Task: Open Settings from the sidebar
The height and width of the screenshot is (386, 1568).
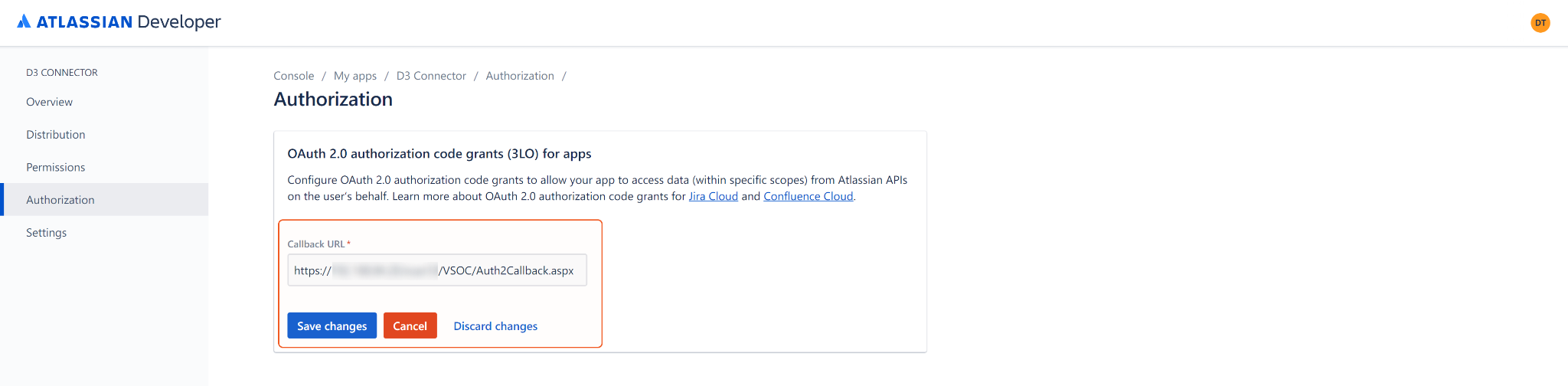Action: point(47,233)
